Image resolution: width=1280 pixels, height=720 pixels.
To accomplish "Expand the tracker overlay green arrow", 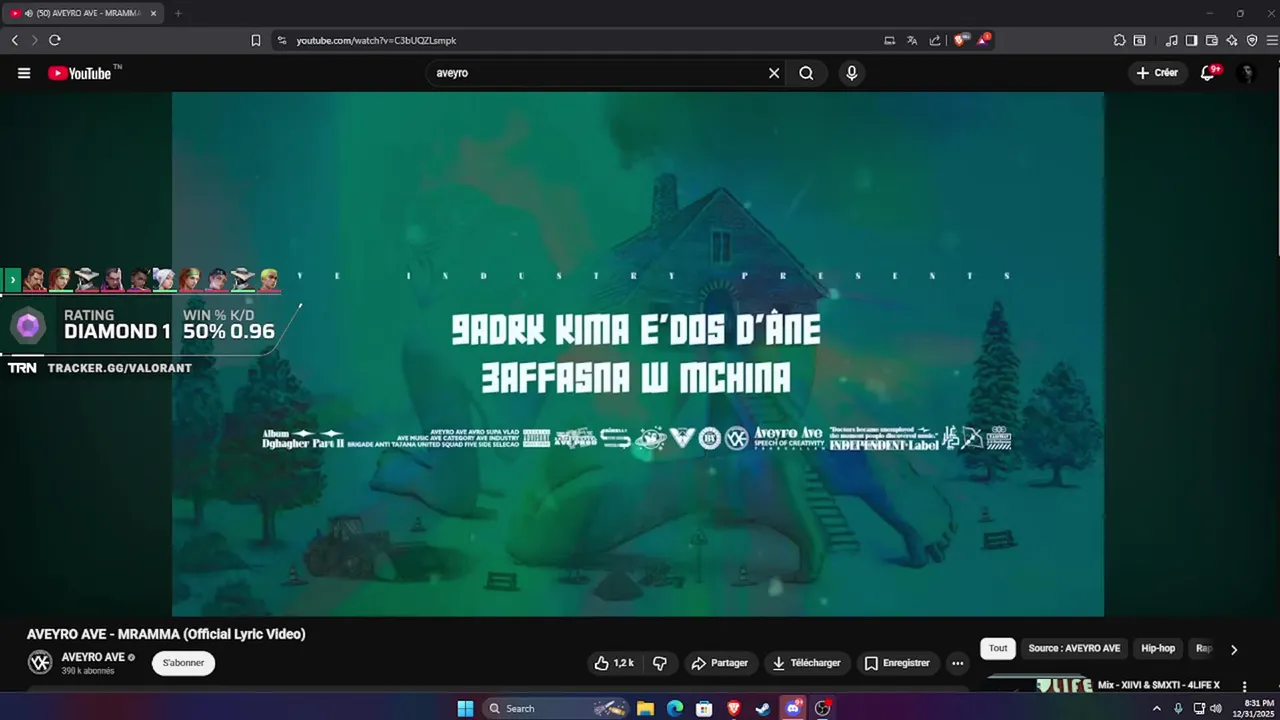I will point(12,279).
